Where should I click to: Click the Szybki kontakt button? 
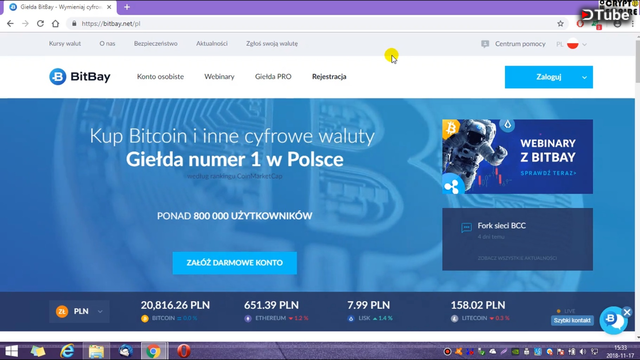click(x=572, y=320)
